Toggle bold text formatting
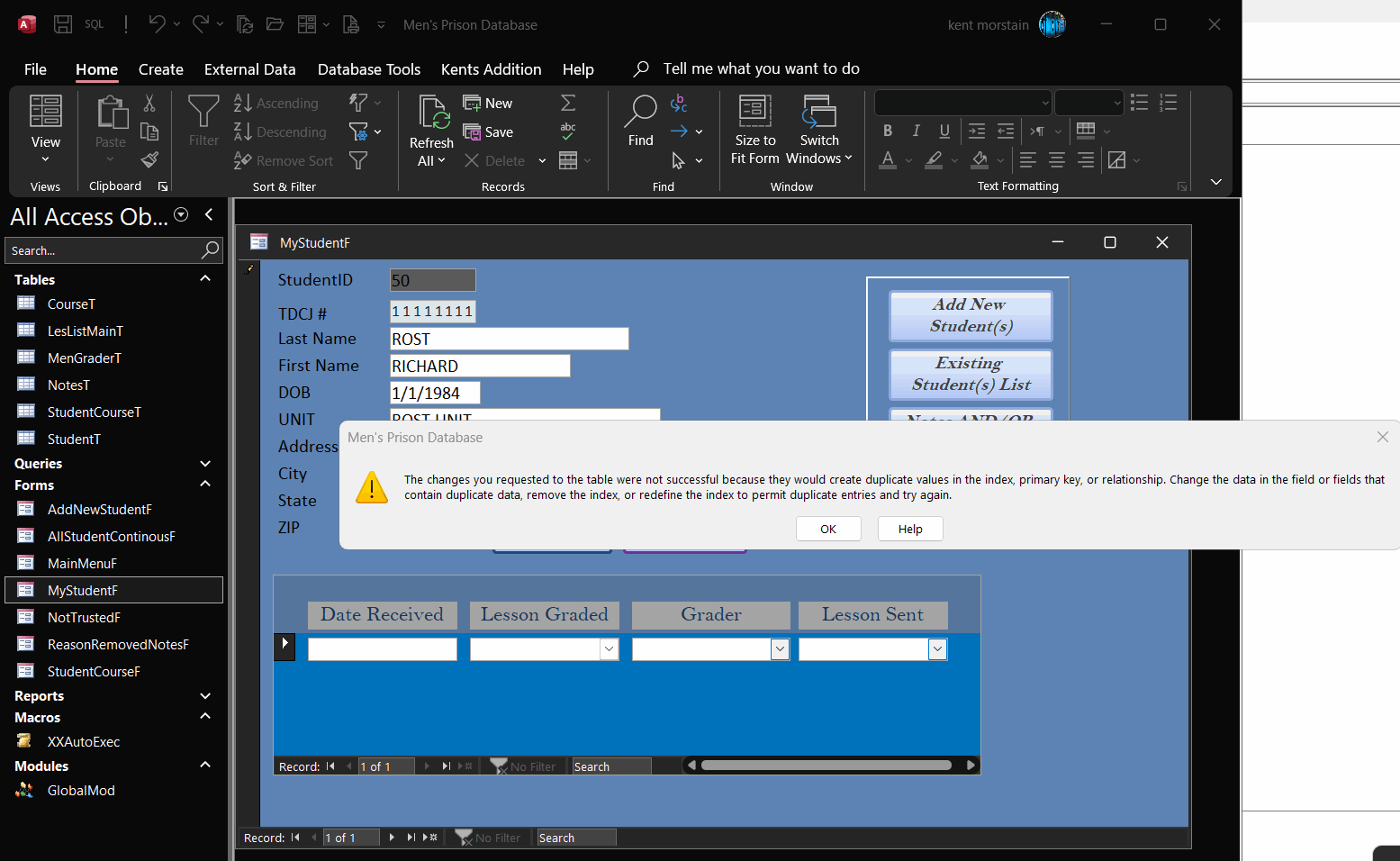The width and height of the screenshot is (1400, 861). pos(887,131)
